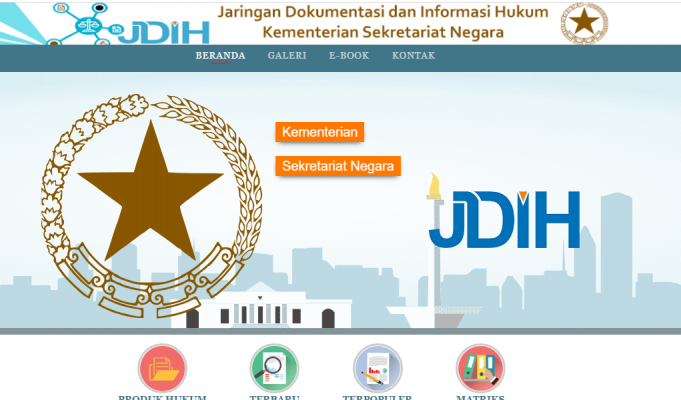681x400 pixels.
Task: Open the Terpopuler chart document icon
Action: click(x=377, y=367)
